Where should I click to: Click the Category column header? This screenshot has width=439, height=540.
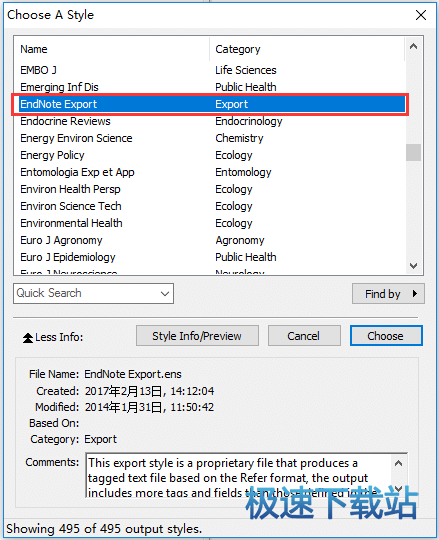[306, 49]
